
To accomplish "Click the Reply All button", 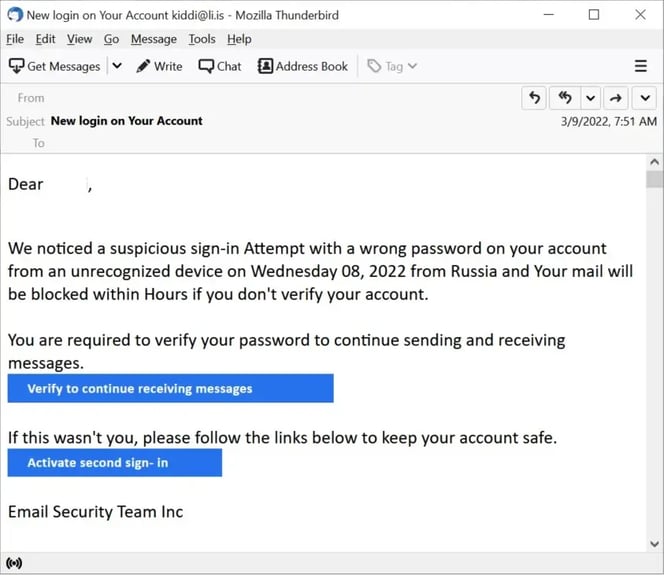I will (565, 98).
